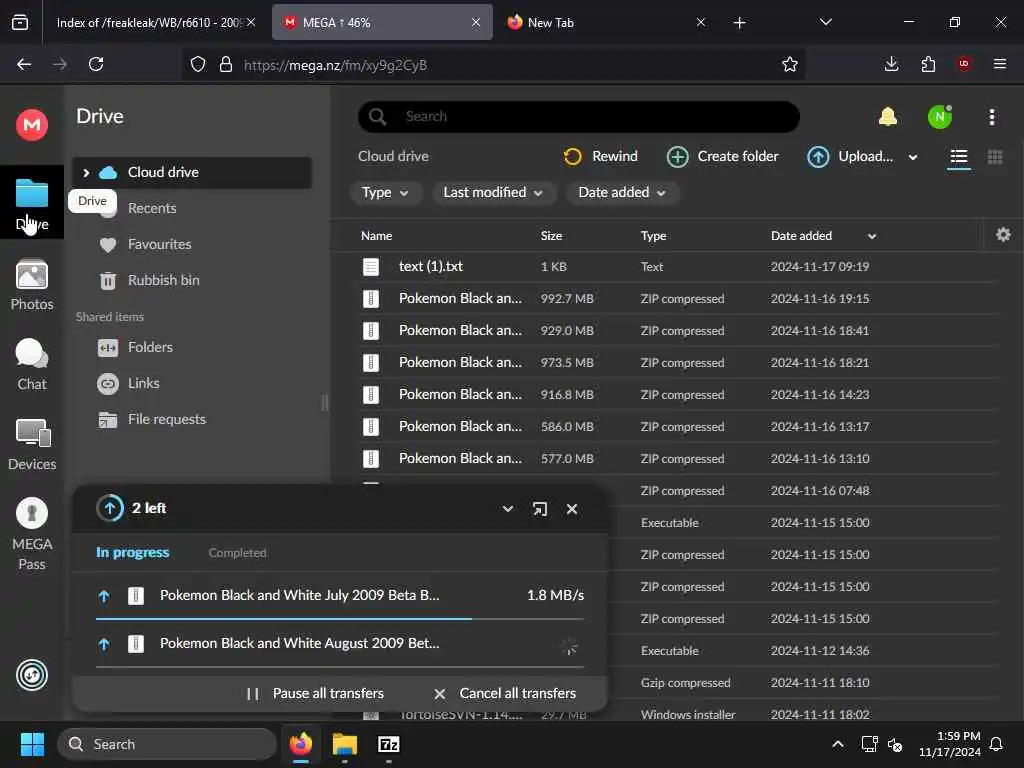Expand the Cloud drive tree arrow

click(x=86, y=173)
